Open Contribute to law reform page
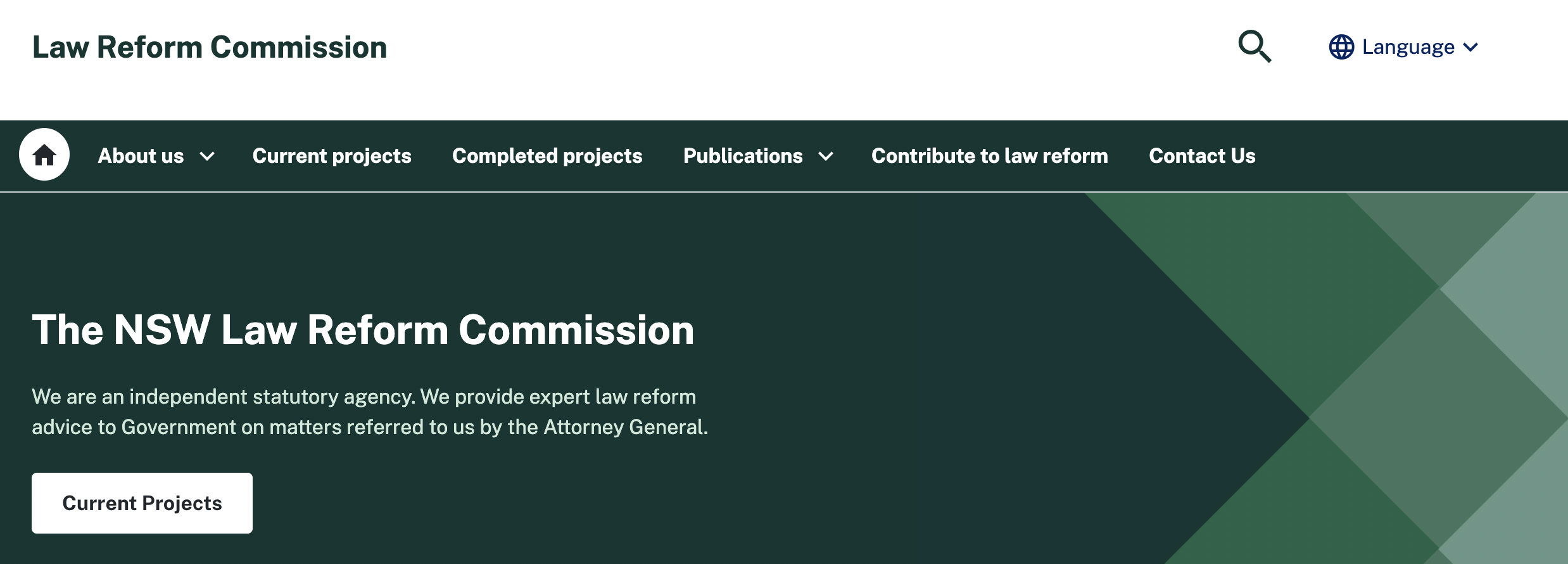This screenshot has height=564, width=1568. pos(989,156)
